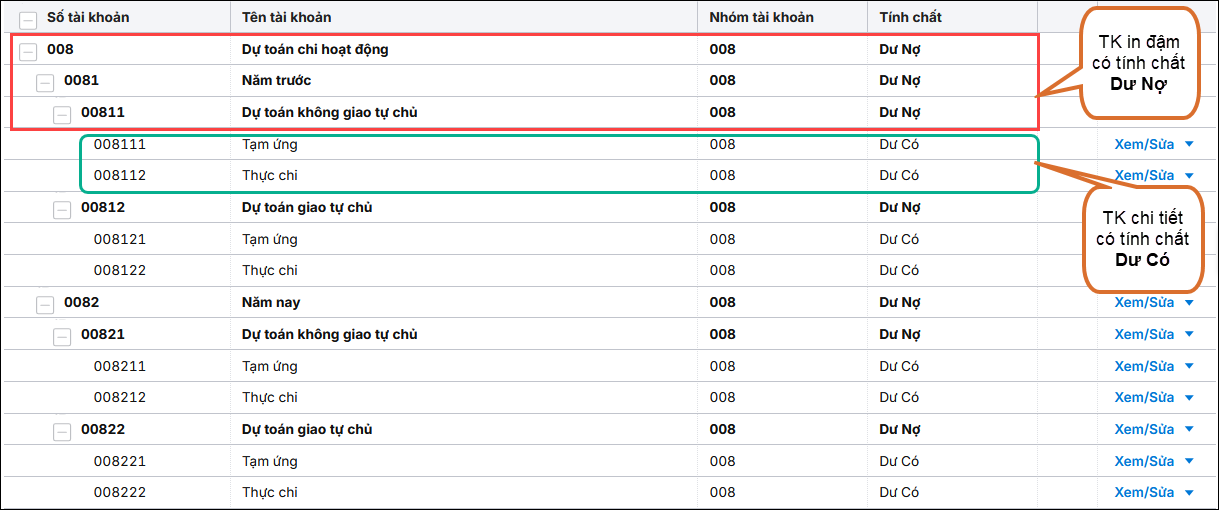The width and height of the screenshot is (1219, 510).
Task: Open the dropdown arrow beside 008222's Xem/Sửa
Action: pos(1189,492)
